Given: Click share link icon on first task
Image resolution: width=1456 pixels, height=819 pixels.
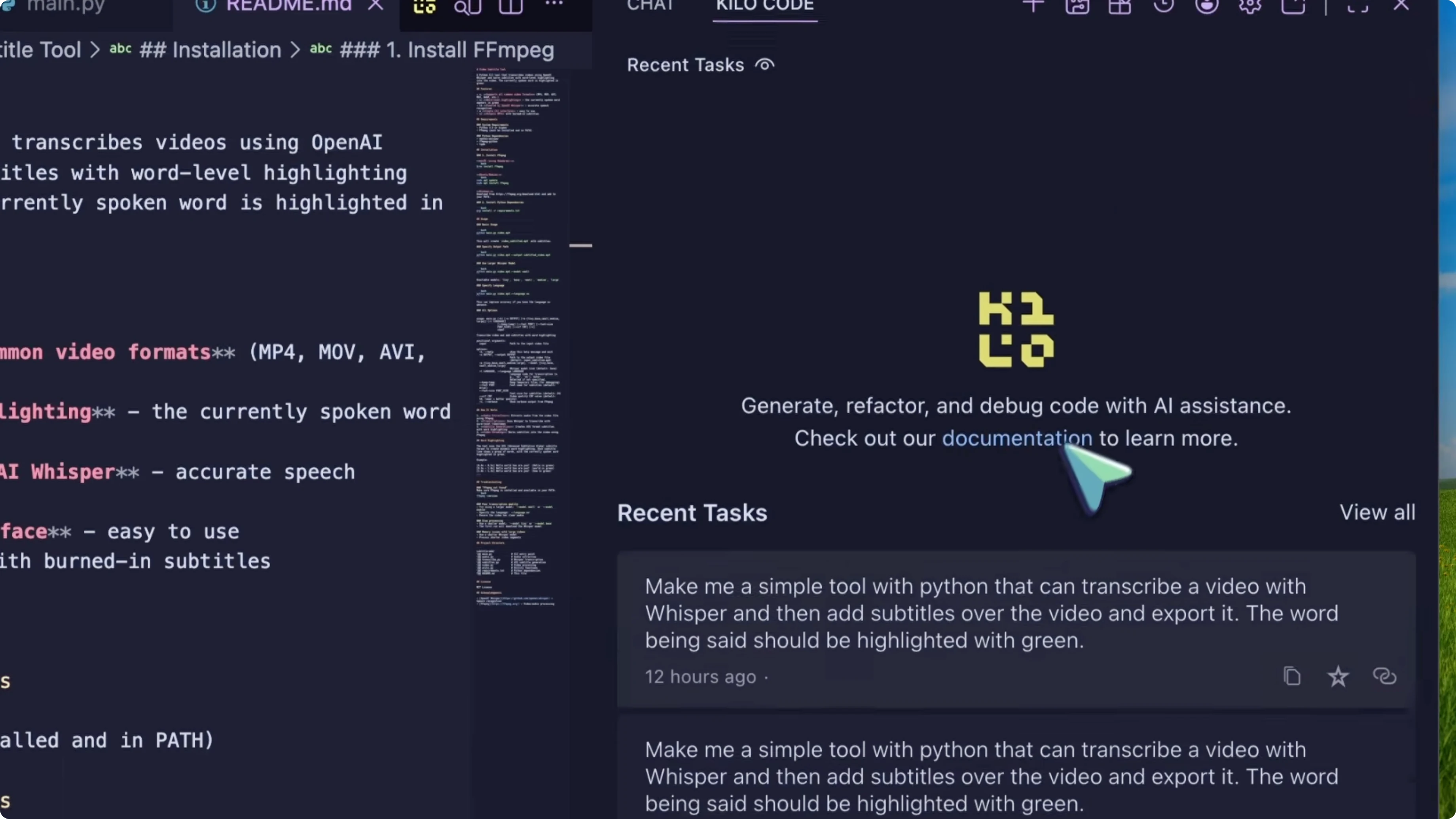Looking at the screenshot, I should 1384,677.
